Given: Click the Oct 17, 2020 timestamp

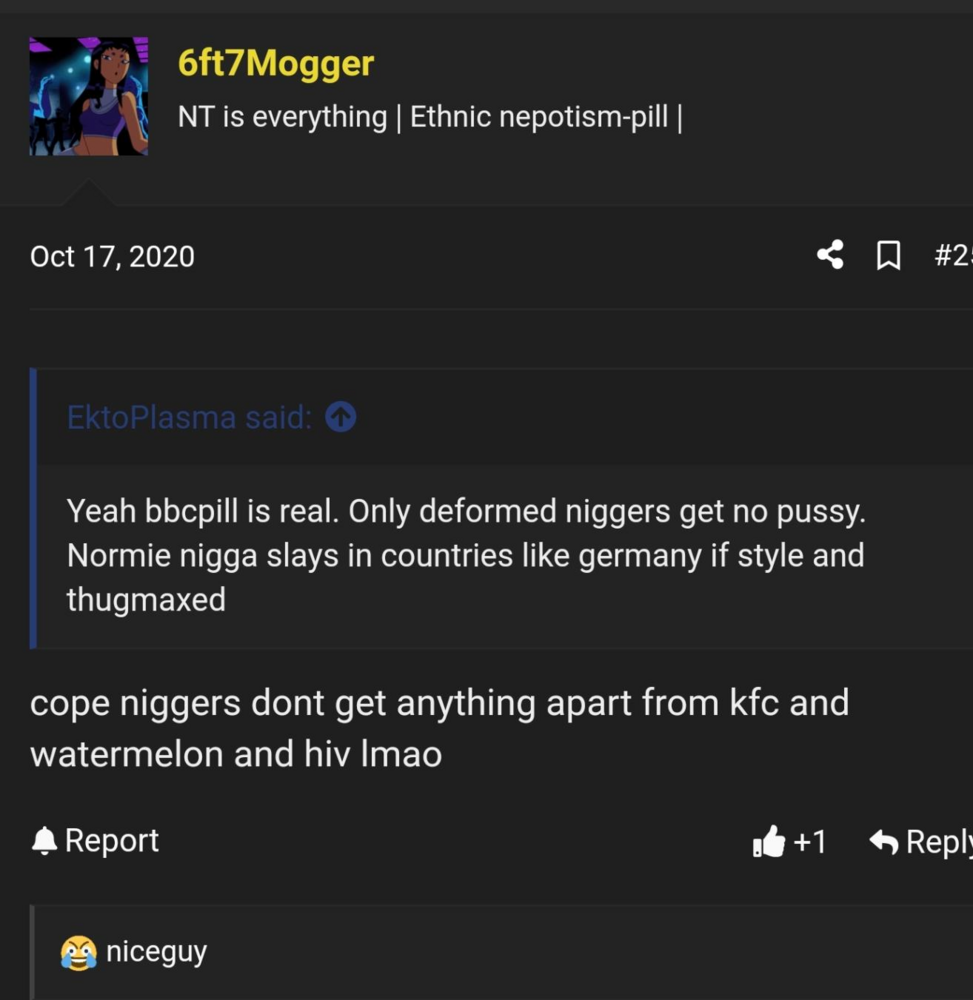Looking at the screenshot, I should coord(112,256).
